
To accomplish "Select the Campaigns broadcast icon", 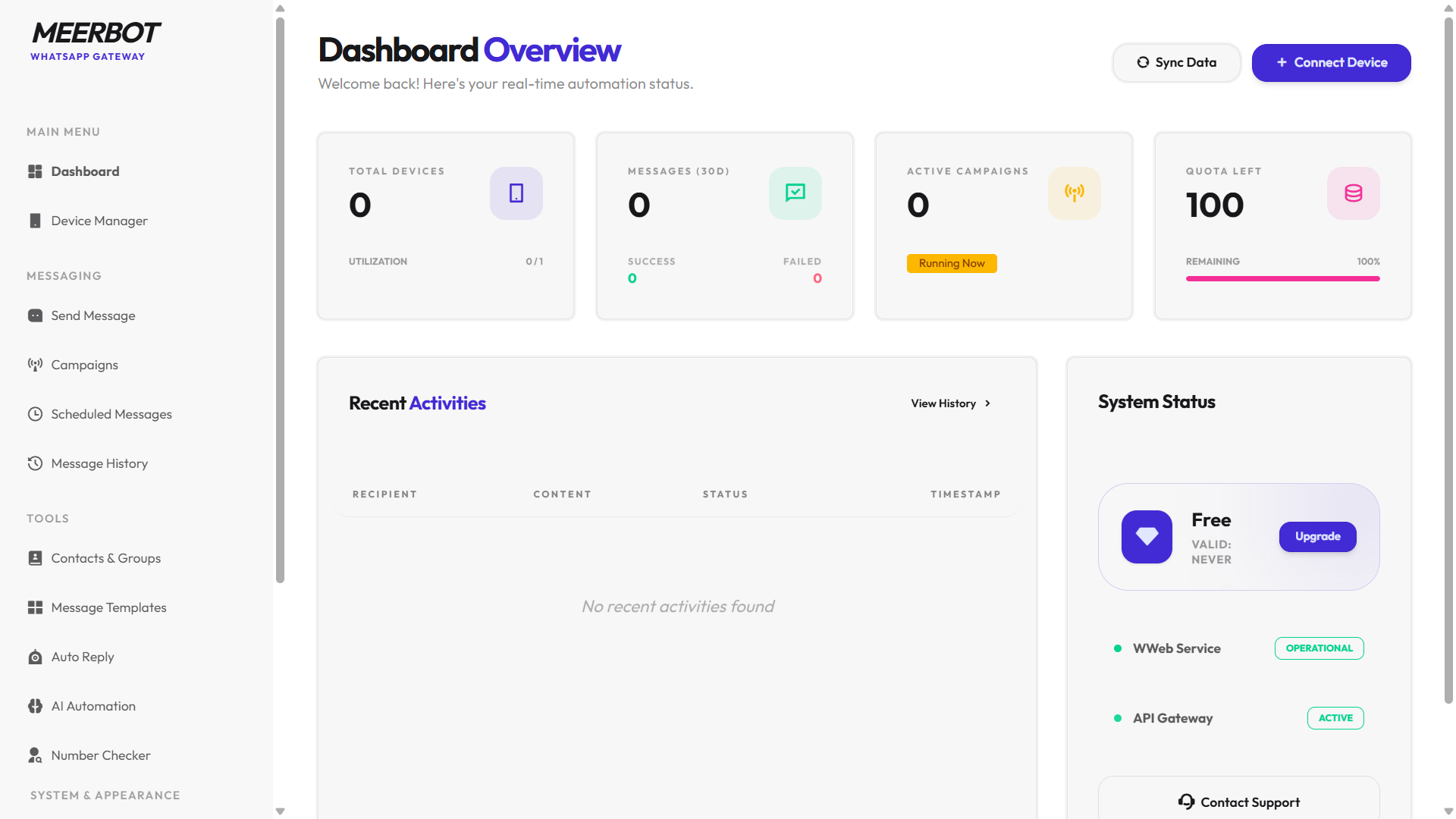I will [35, 365].
